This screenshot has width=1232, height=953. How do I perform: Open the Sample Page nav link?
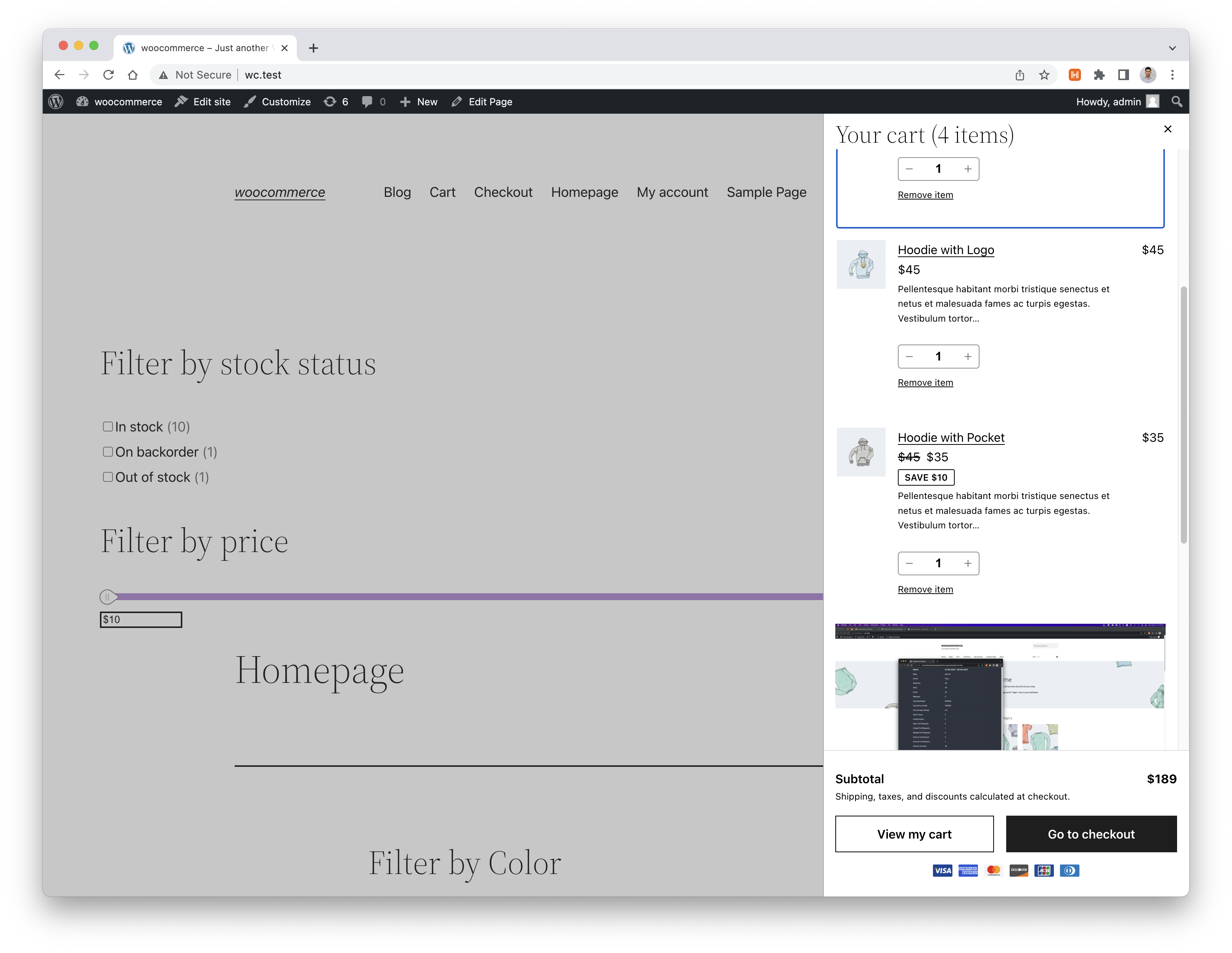click(767, 192)
